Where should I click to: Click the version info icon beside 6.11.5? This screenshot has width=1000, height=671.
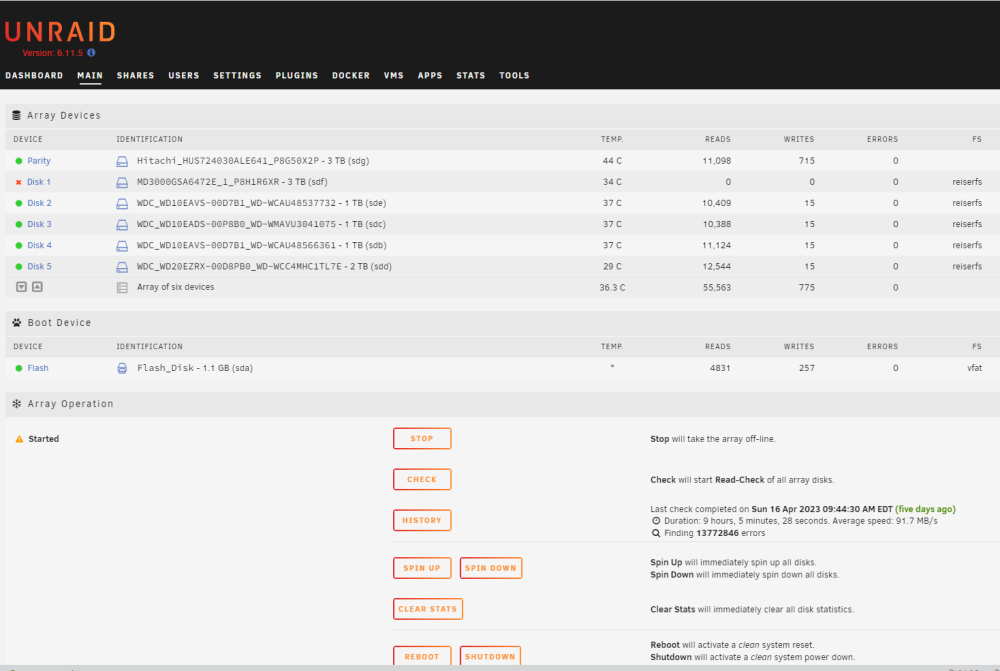(91, 53)
